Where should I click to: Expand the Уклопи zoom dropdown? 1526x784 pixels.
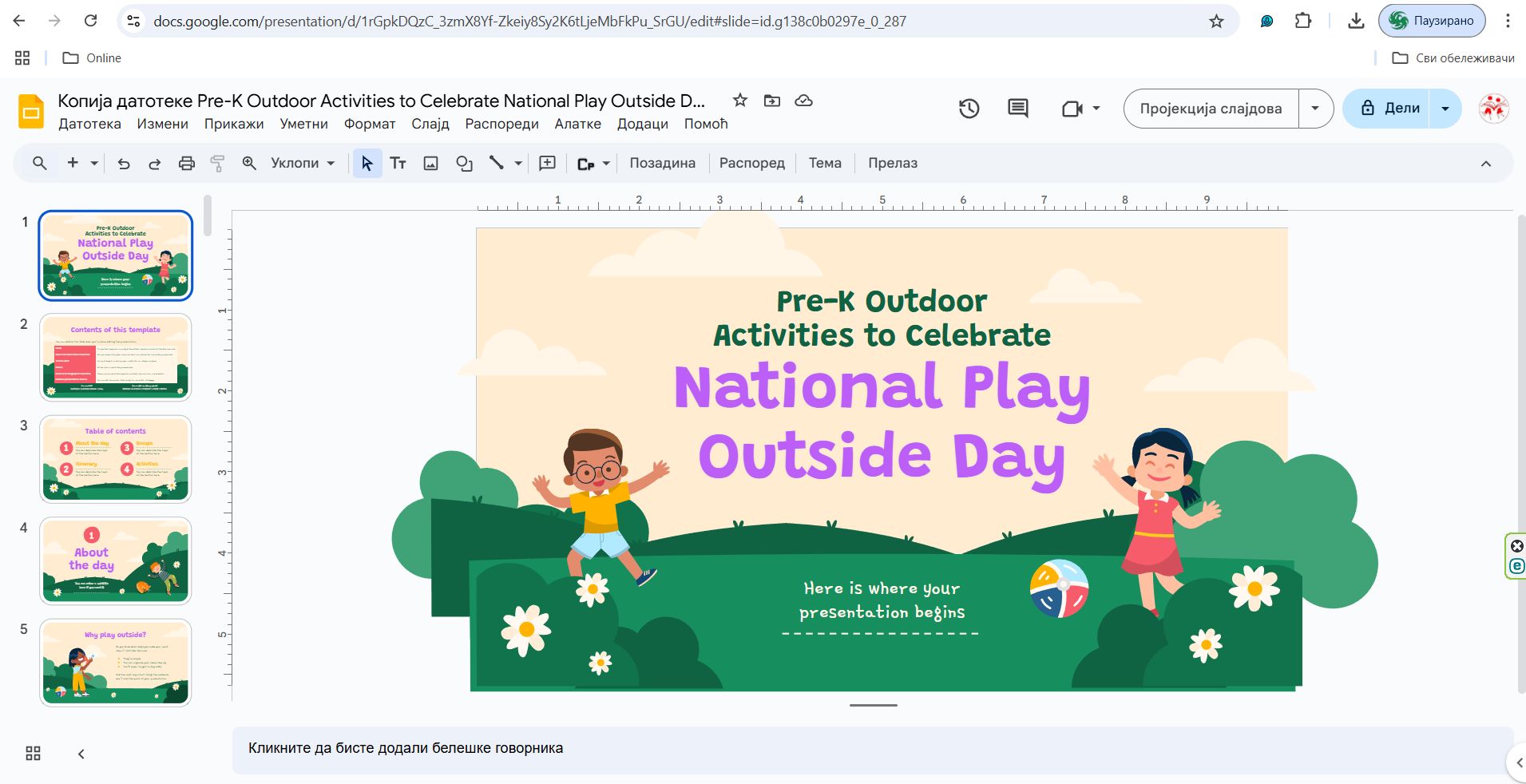pos(303,164)
